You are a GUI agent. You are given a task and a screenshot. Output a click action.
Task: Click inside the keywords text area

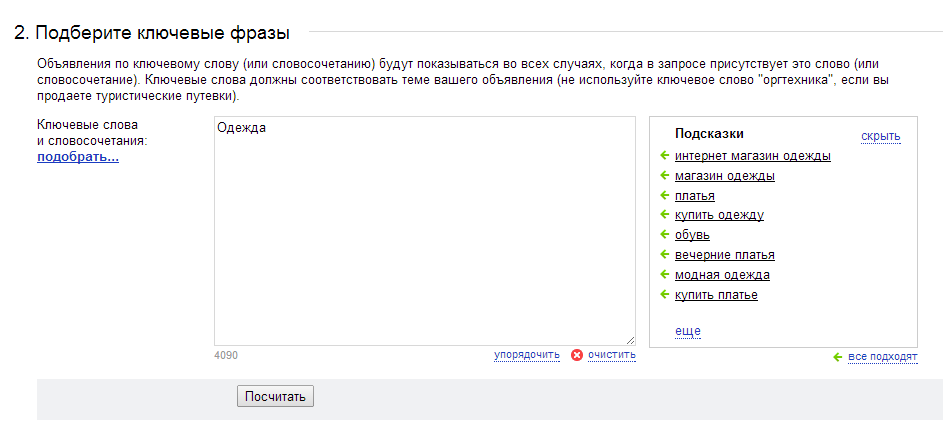[x=425, y=231]
